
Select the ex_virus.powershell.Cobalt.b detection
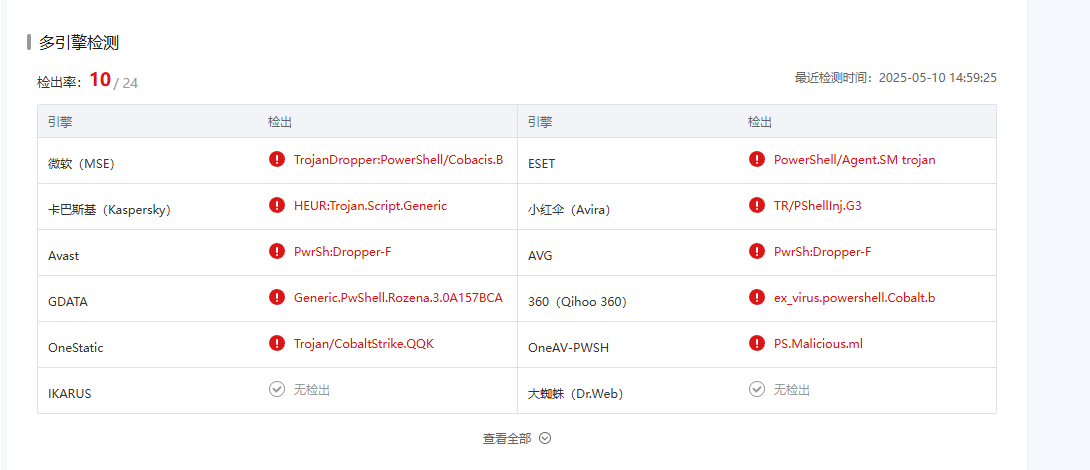point(854,297)
